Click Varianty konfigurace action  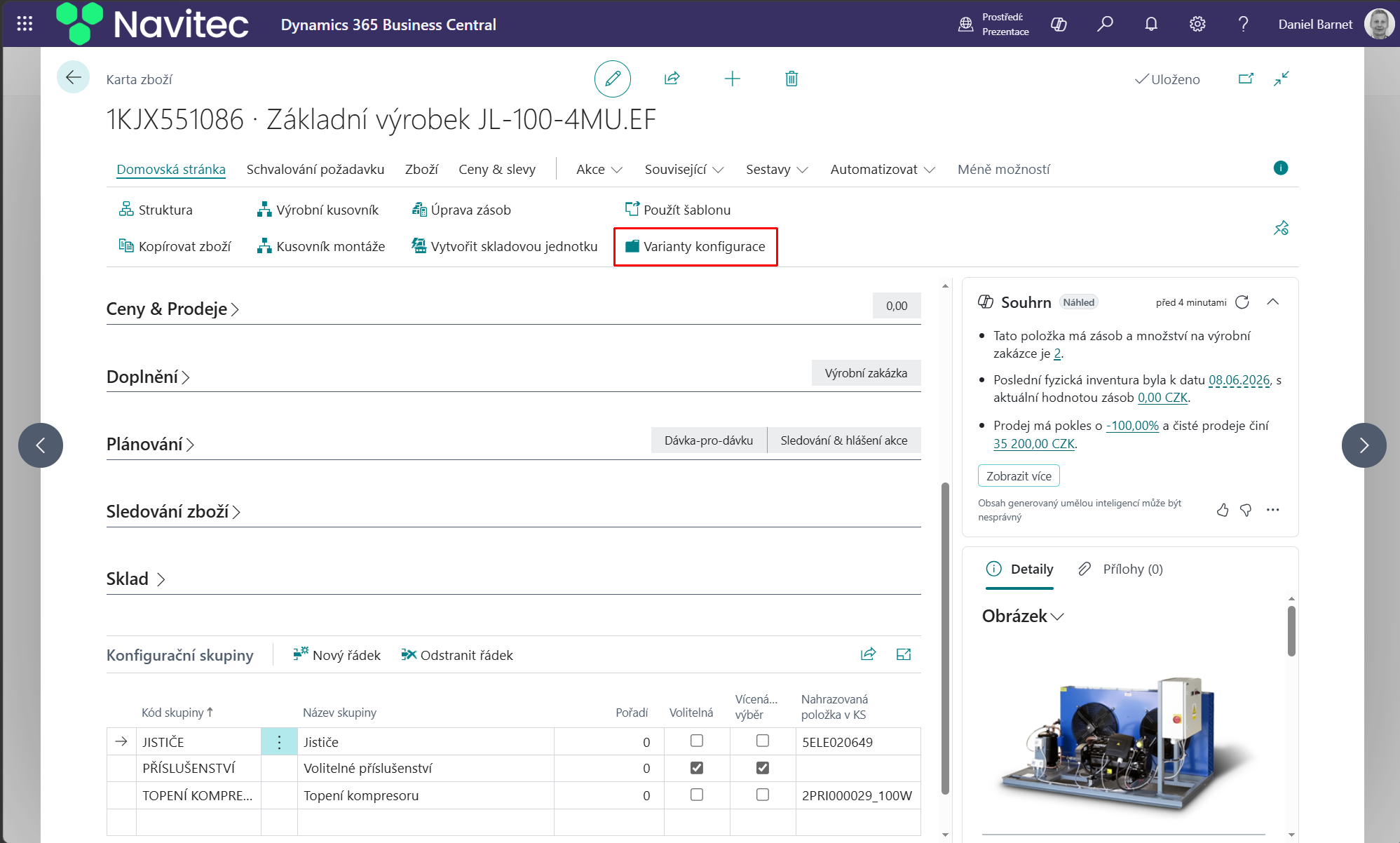[x=695, y=246]
